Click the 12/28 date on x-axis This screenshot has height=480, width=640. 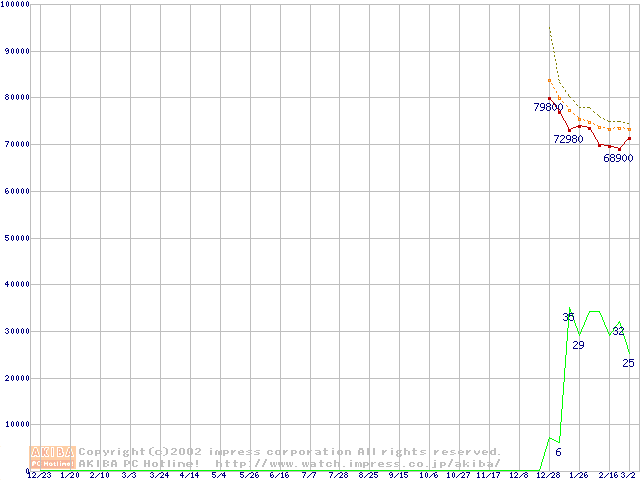(548, 476)
